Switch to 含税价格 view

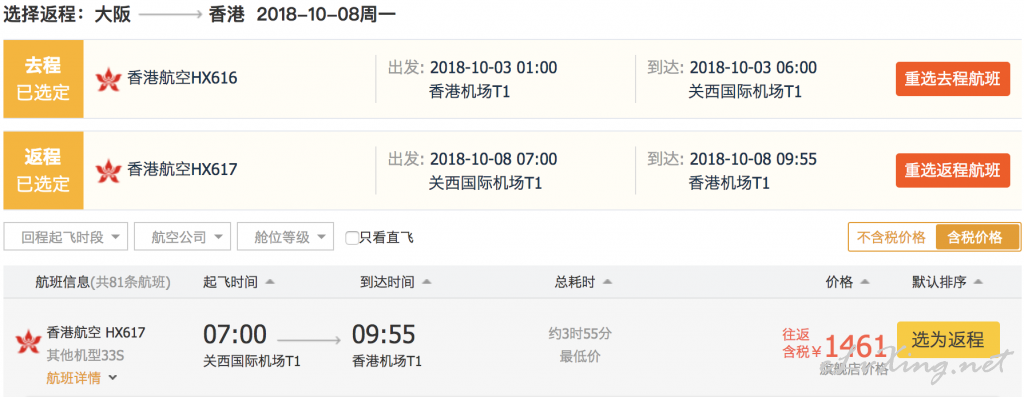(978, 238)
